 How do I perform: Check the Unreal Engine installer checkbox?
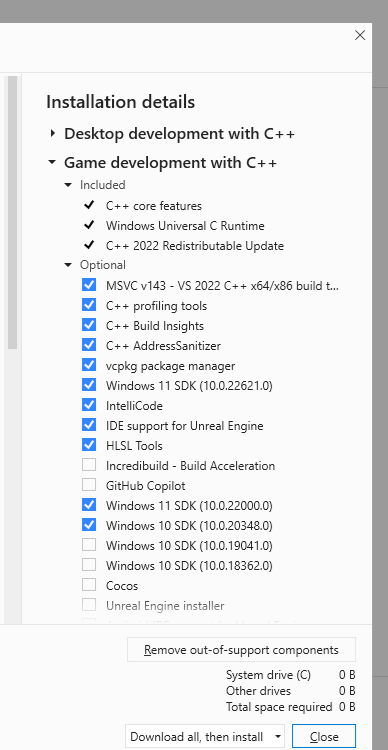(x=89, y=606)
